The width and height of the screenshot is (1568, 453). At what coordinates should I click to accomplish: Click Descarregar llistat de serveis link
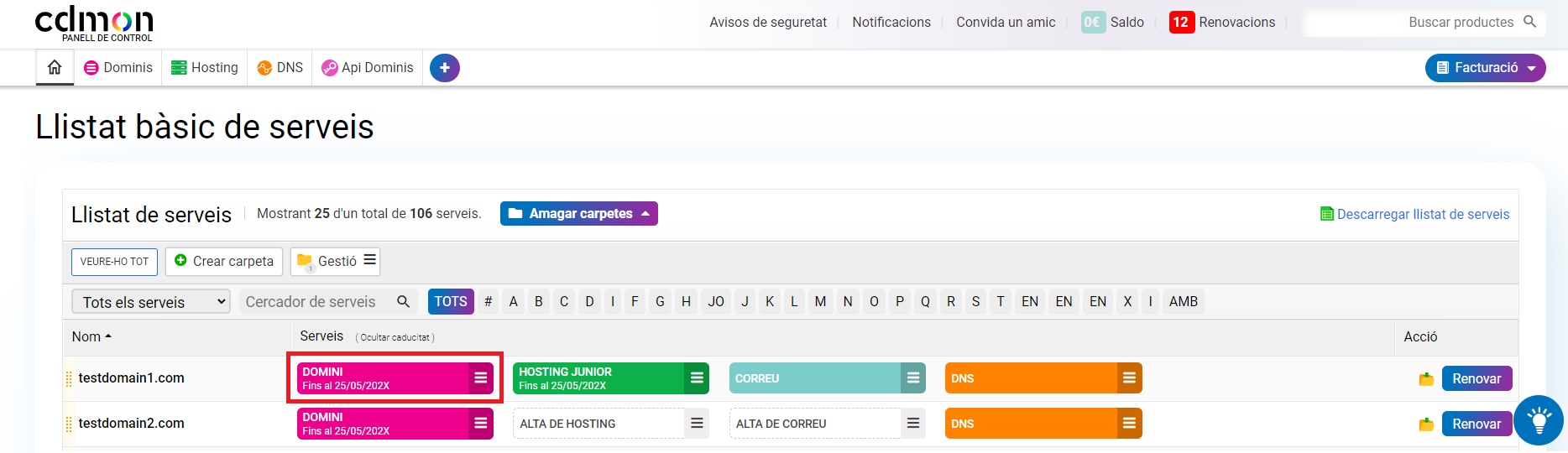[x=1422, y=215]
